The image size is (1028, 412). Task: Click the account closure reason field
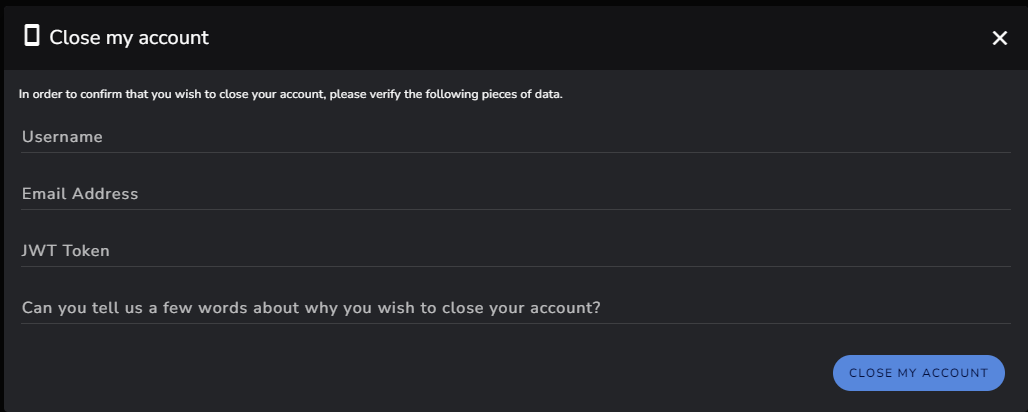coord(515,308)
